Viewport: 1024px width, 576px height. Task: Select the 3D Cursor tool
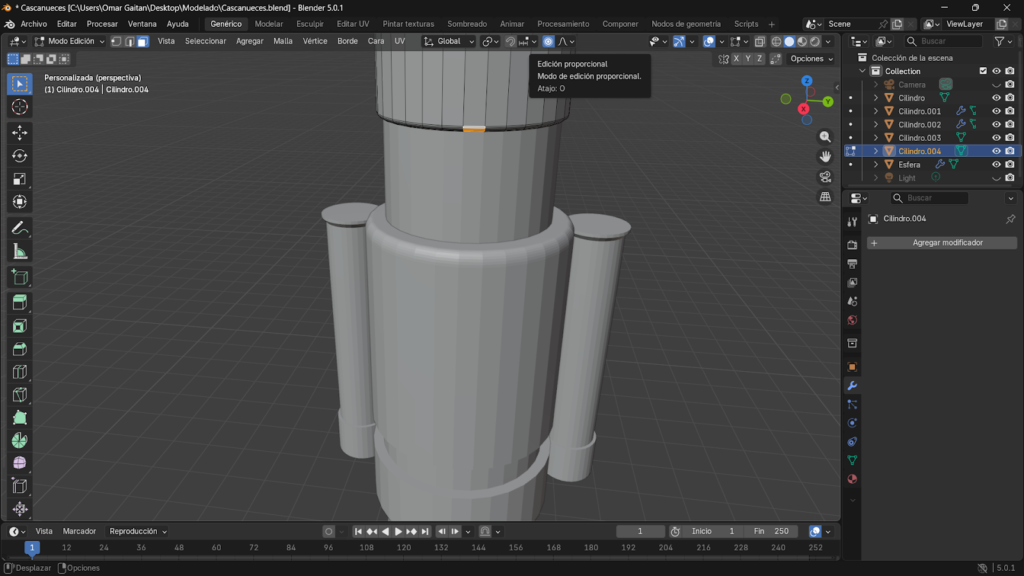click(x=20, y=107)
